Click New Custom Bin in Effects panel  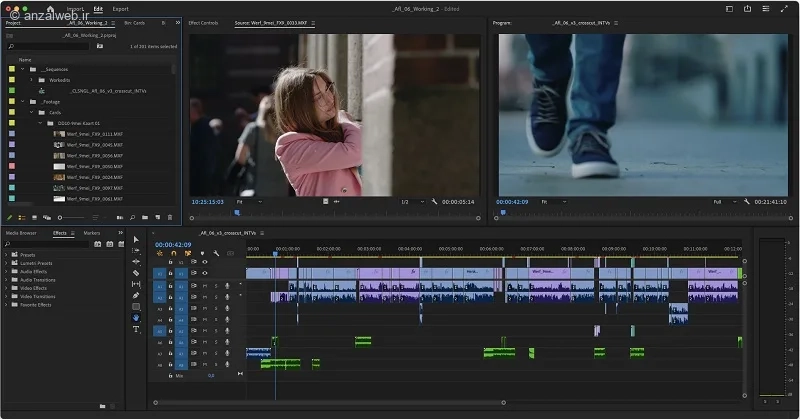103,406
